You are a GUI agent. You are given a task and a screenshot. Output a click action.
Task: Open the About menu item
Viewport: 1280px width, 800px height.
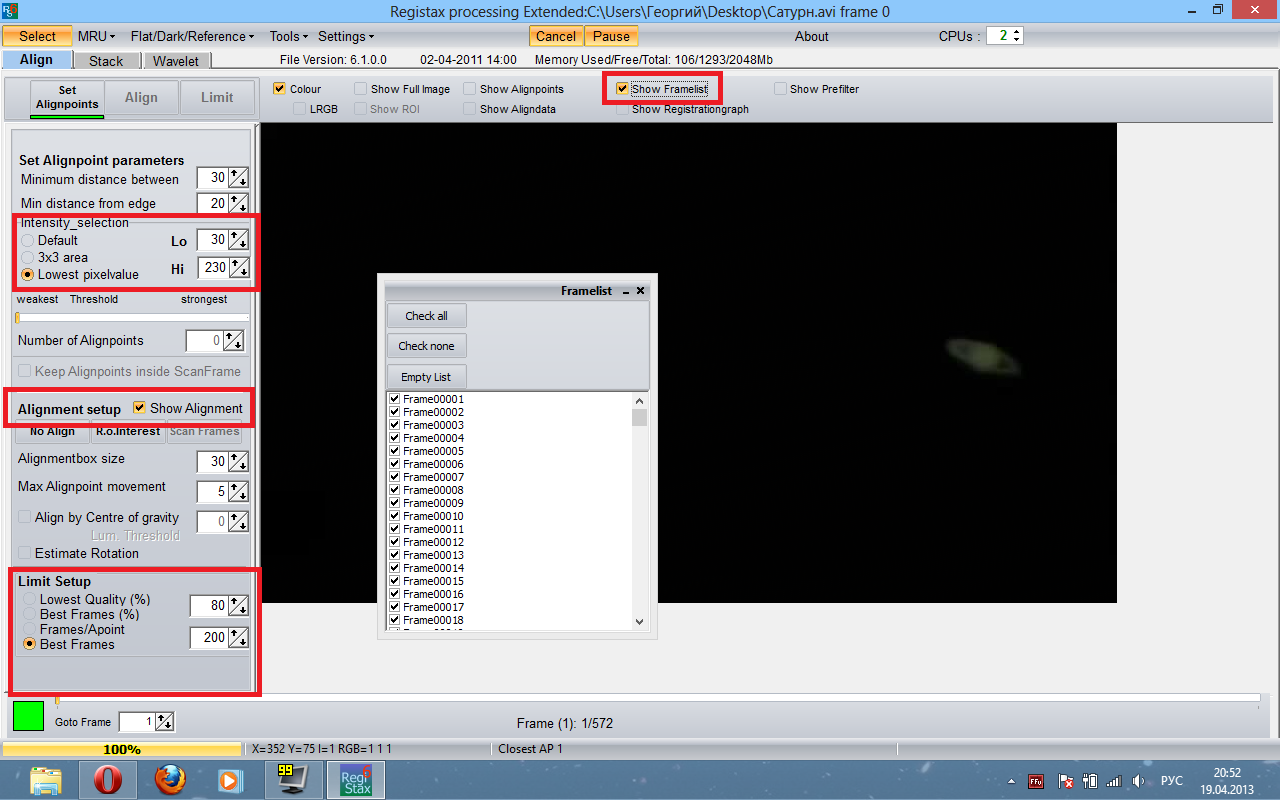pos(812,36)
